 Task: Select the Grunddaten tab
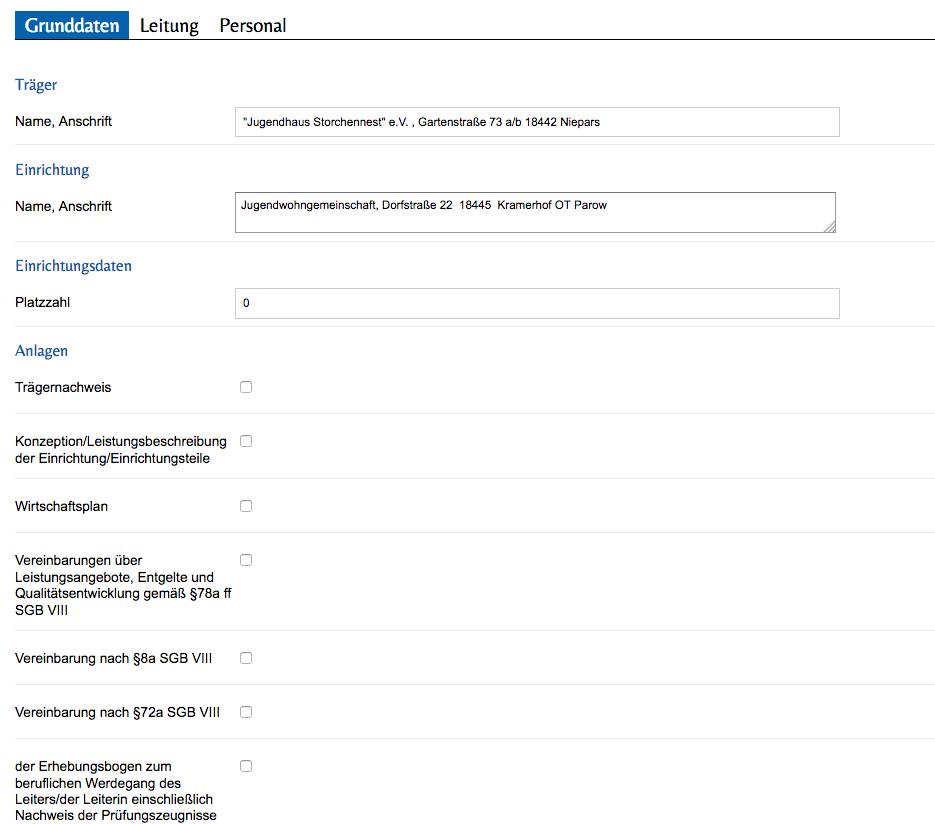[x=72, y=26]
